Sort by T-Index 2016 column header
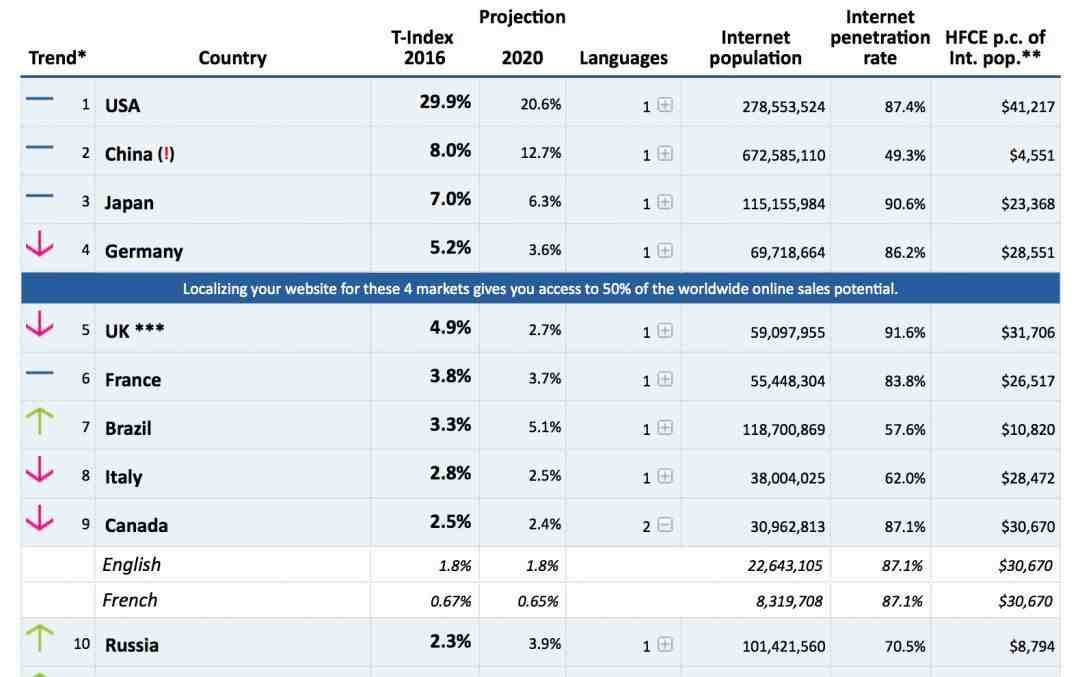The width and height of the screenshot is (1080, 677). coord(423,48)
